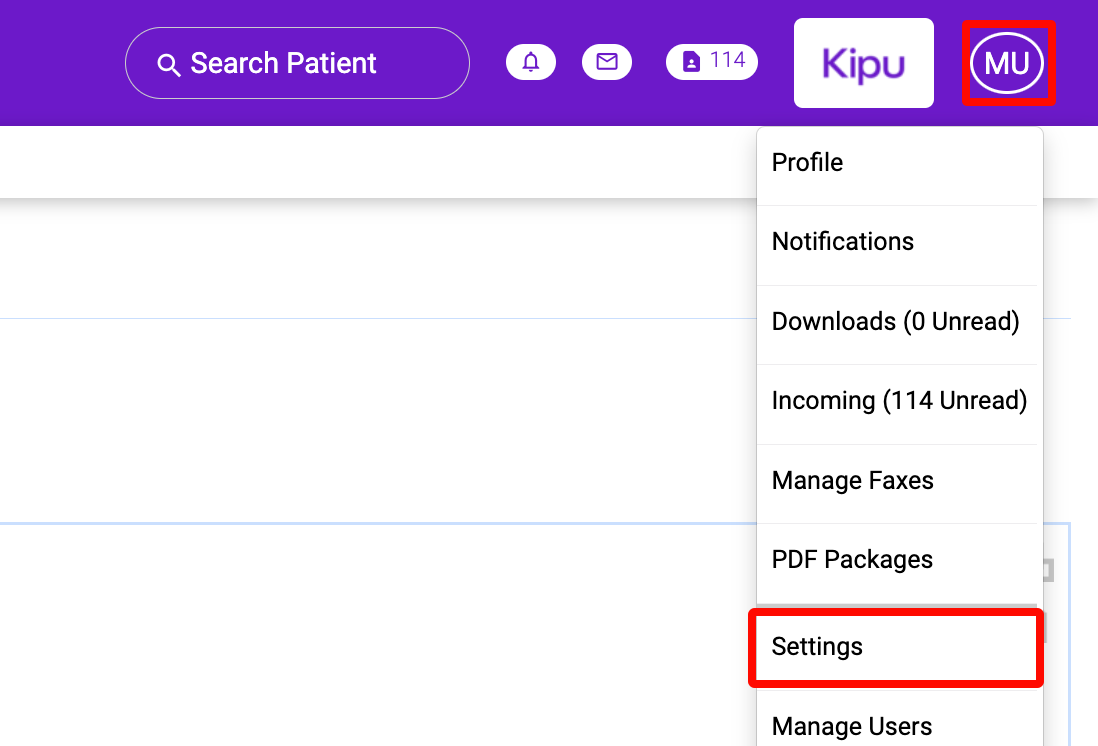The image size is (1098, 746).
Task: Open messages via the envelope icon
Action: click(607, 62)
